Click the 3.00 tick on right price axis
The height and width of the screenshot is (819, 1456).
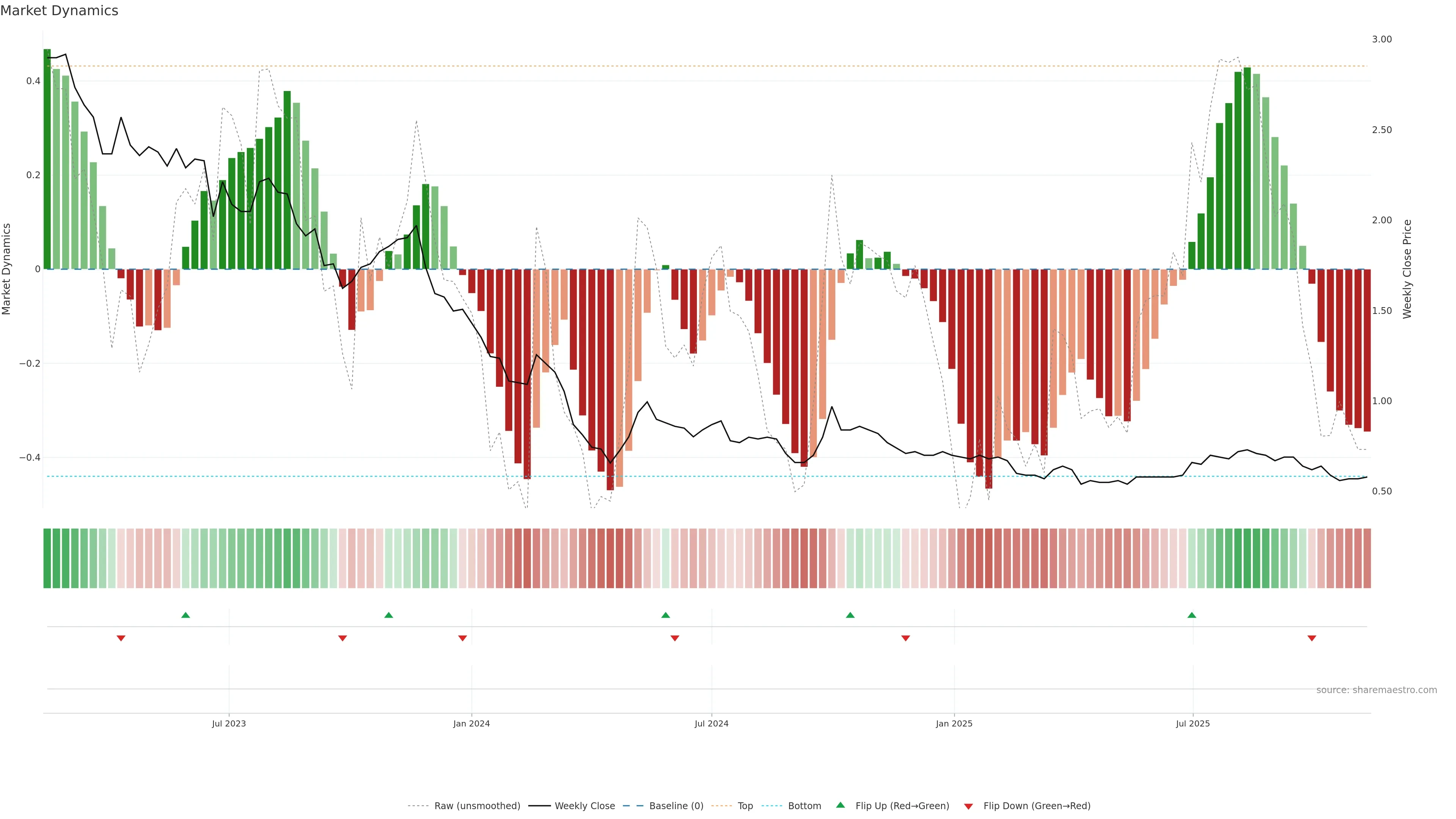pyautogui.click(x=1381, y=39)
